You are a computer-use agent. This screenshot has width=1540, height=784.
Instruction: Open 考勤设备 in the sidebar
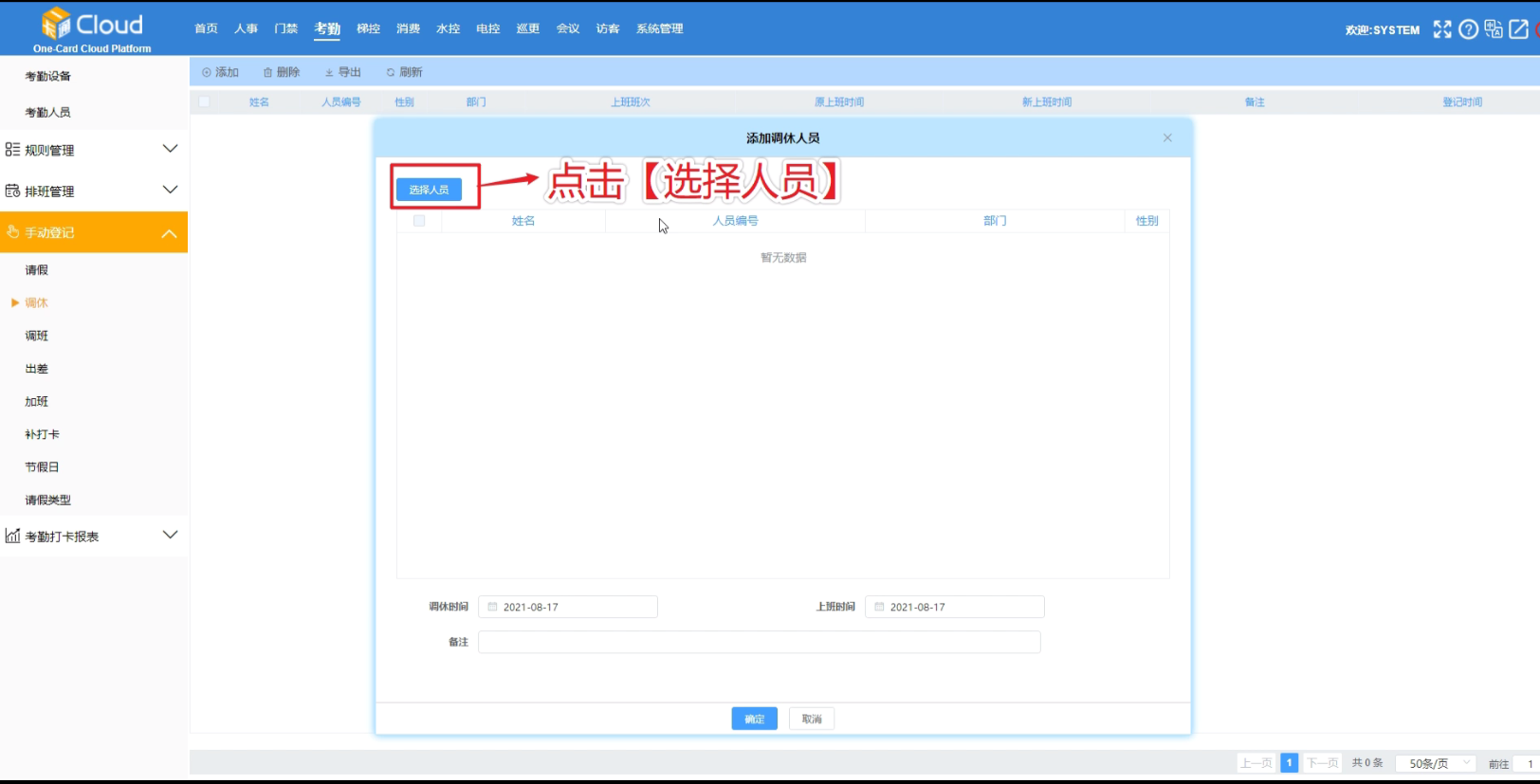[47, 76]
